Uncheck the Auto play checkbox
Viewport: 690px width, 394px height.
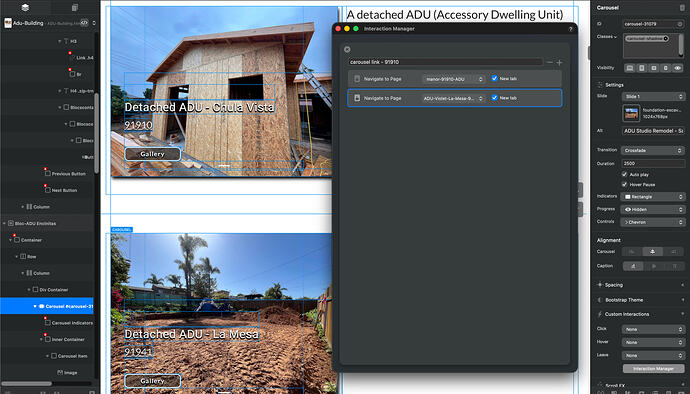(624, 174)
